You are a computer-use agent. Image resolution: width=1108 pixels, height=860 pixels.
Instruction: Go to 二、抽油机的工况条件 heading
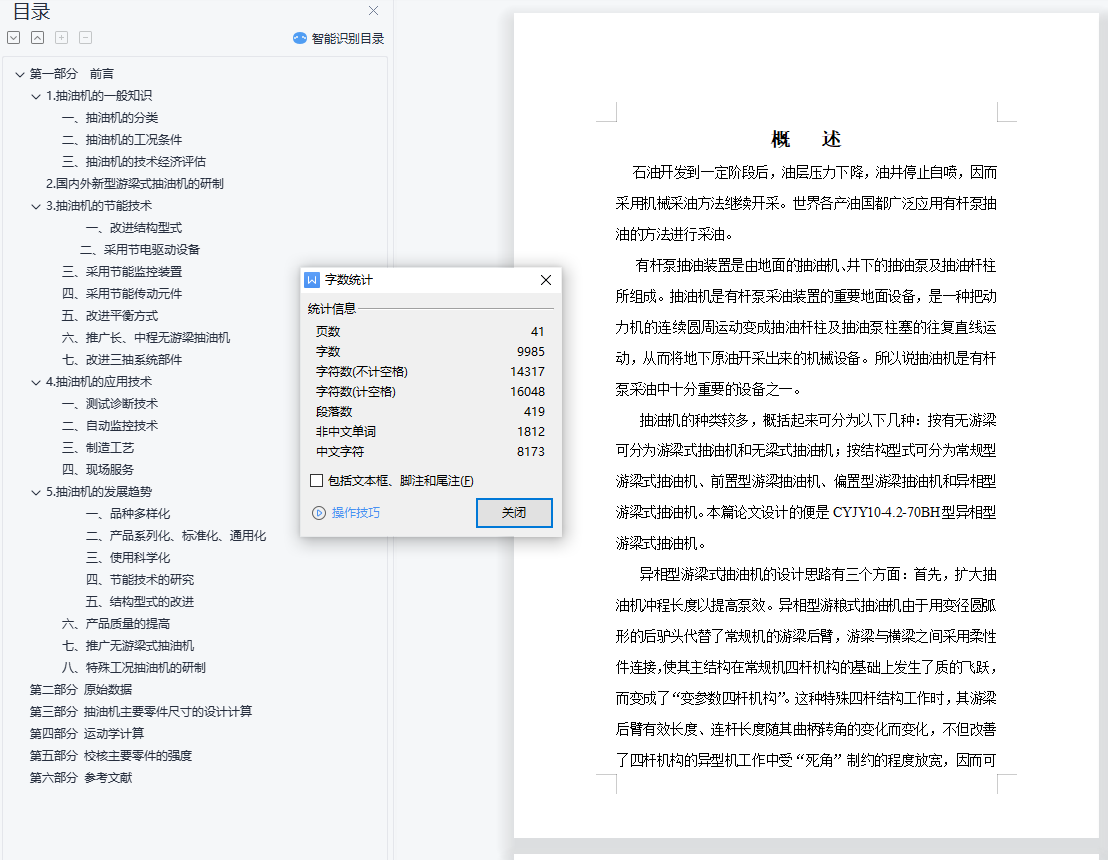122,140
